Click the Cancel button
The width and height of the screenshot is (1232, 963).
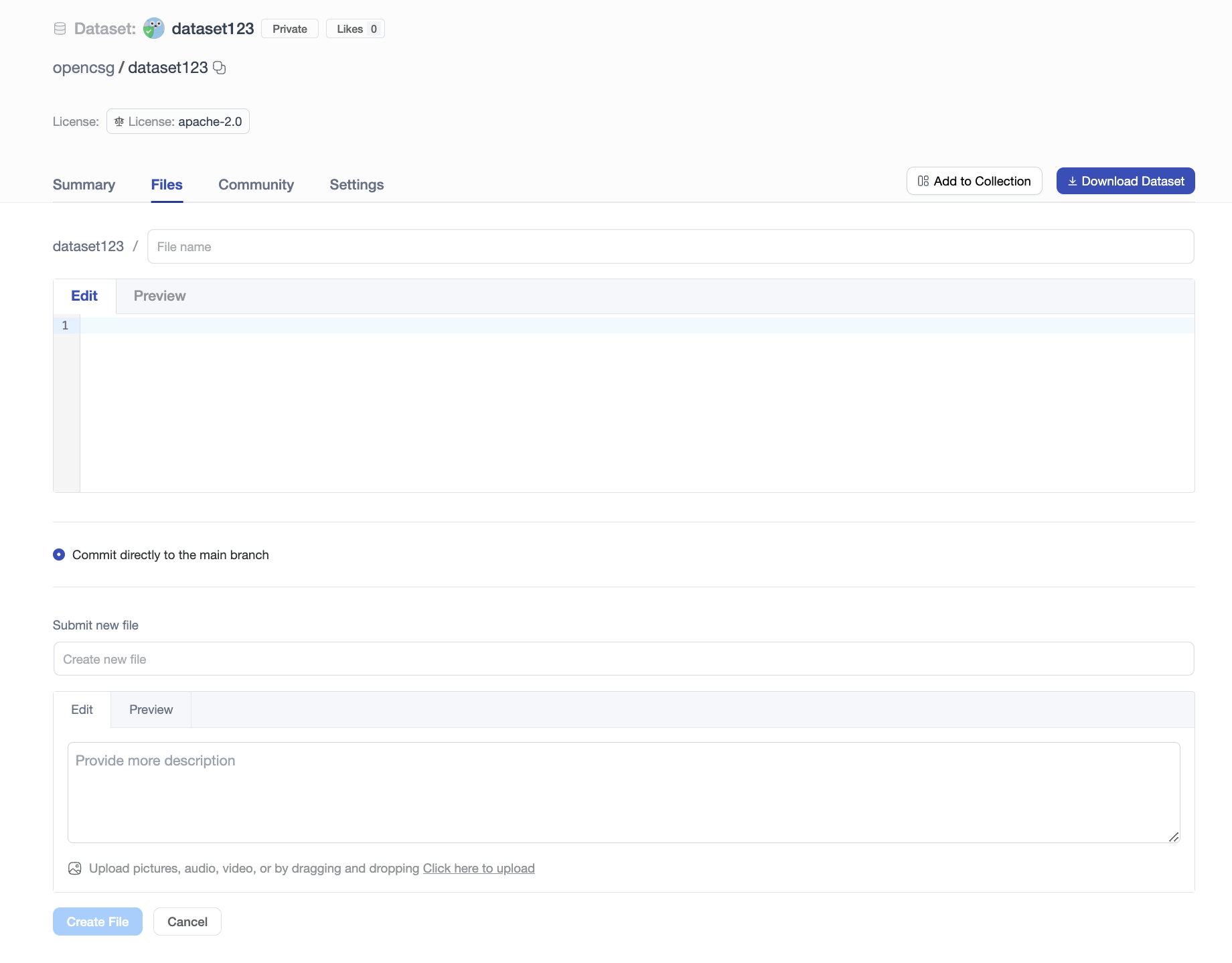tap(187, 921)
